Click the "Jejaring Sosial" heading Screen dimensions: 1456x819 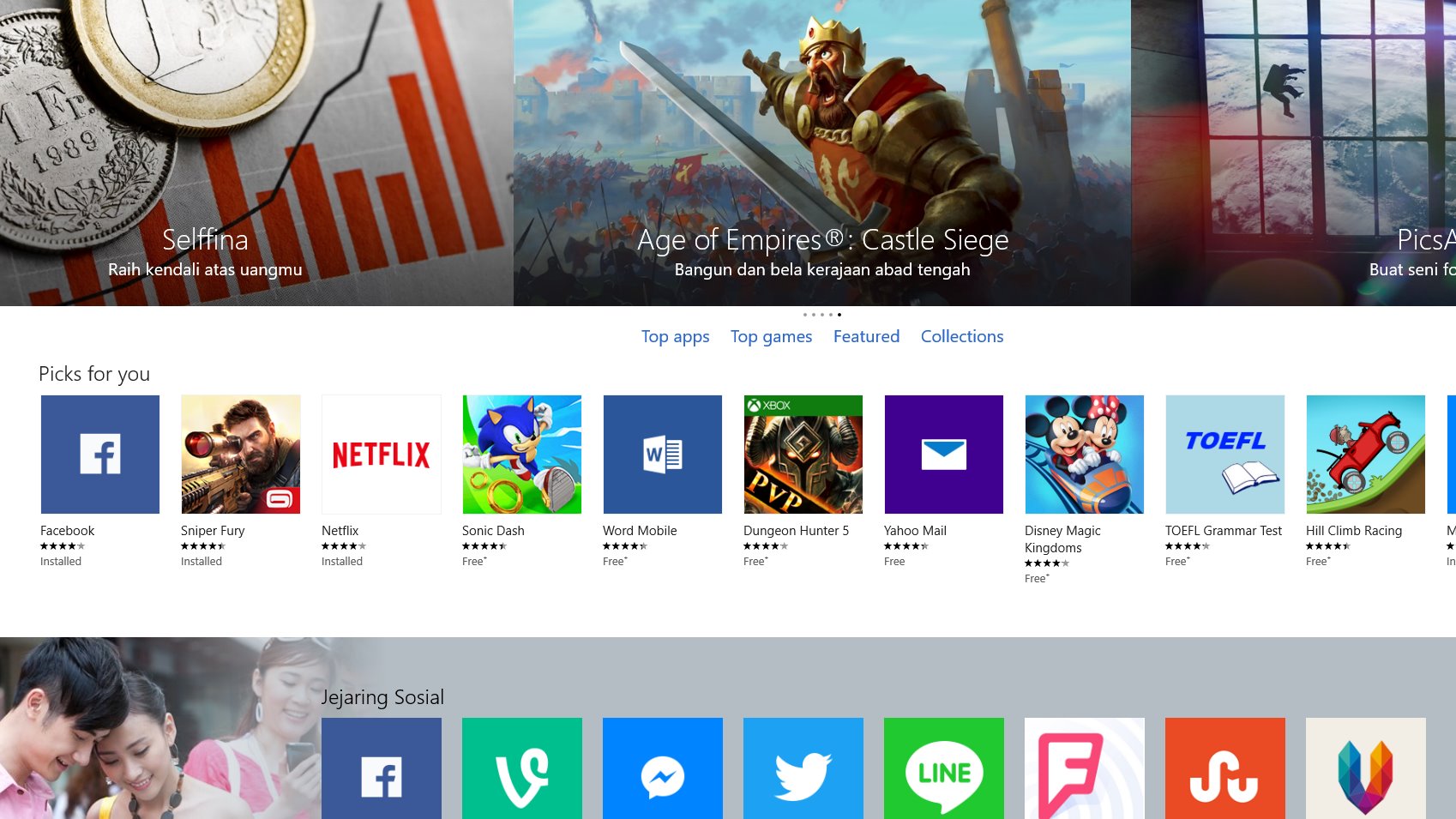(x=382, y=697)
